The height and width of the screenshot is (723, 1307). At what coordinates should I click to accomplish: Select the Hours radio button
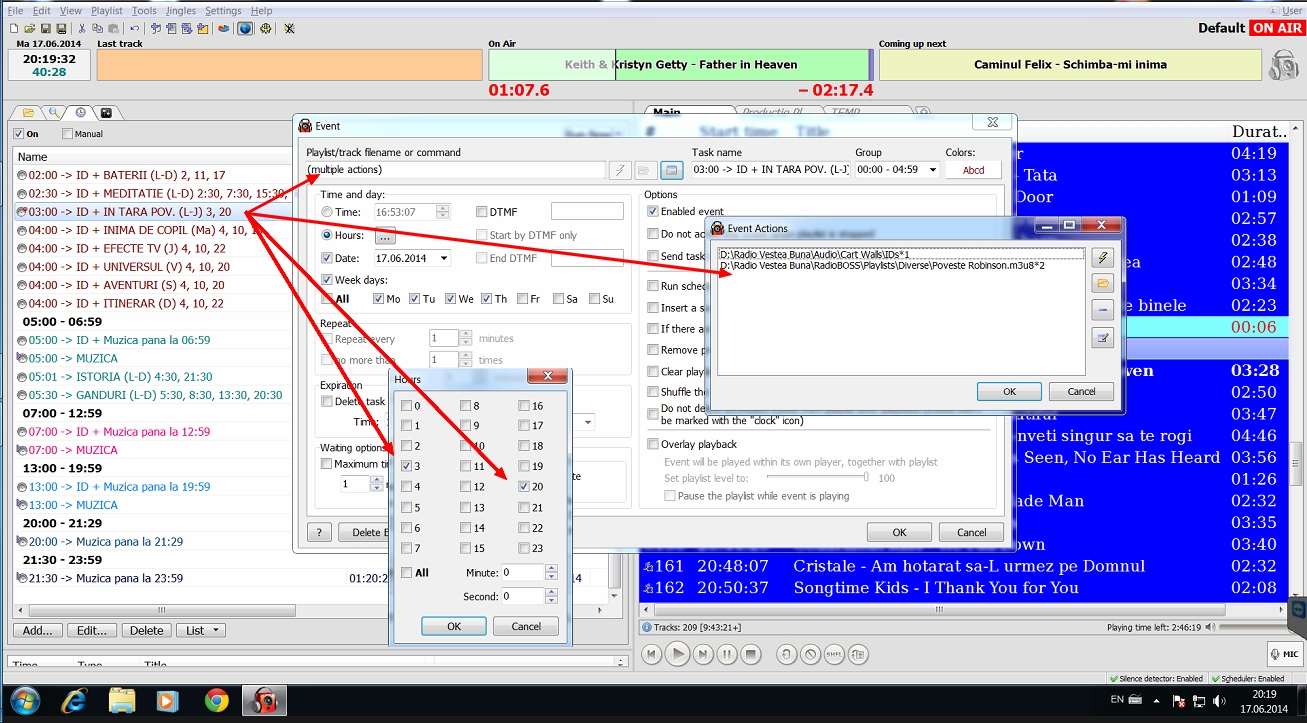point(327,235)
